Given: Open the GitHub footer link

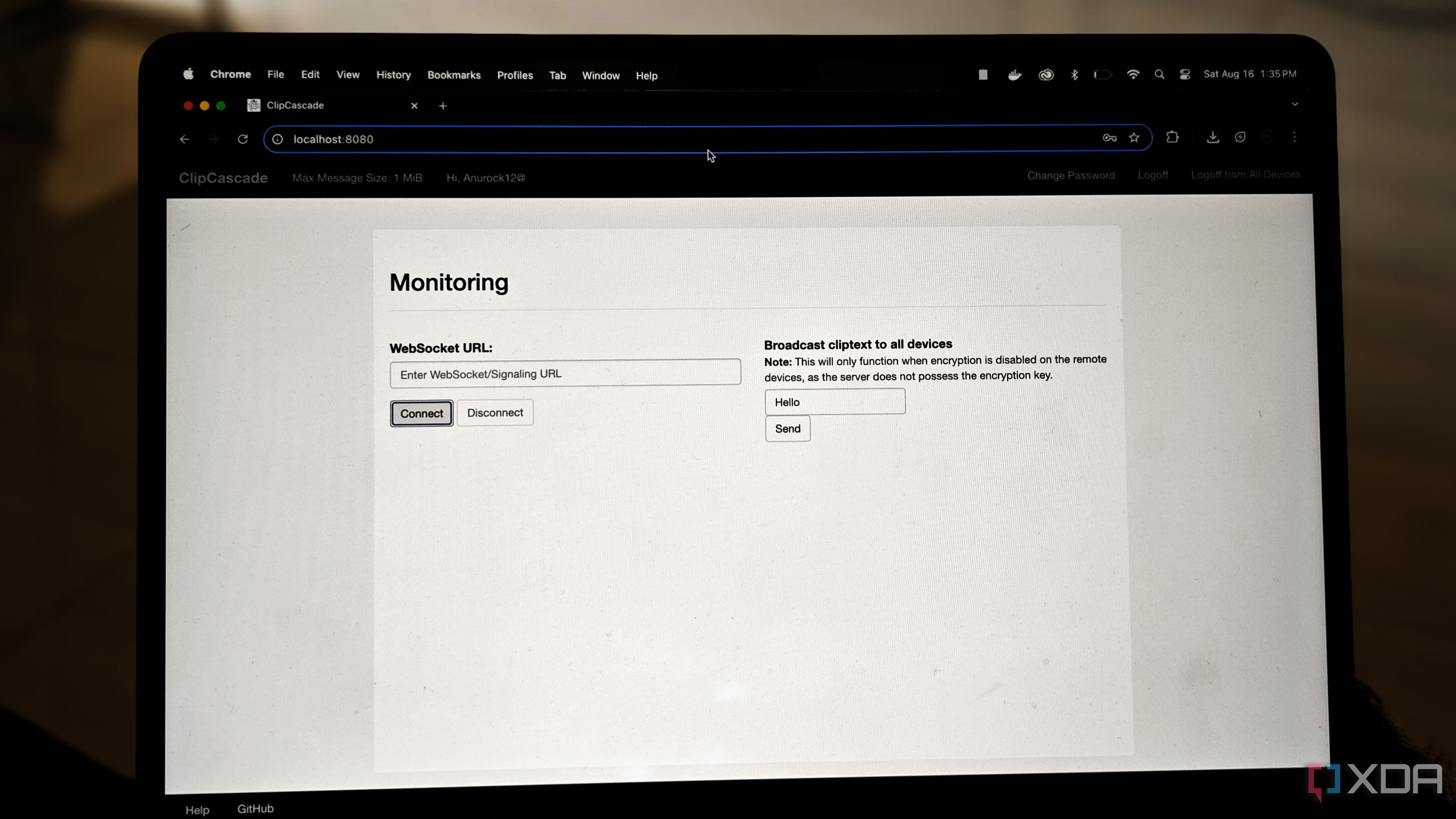Looking at the screenshot, I should [x=256, y=809].
